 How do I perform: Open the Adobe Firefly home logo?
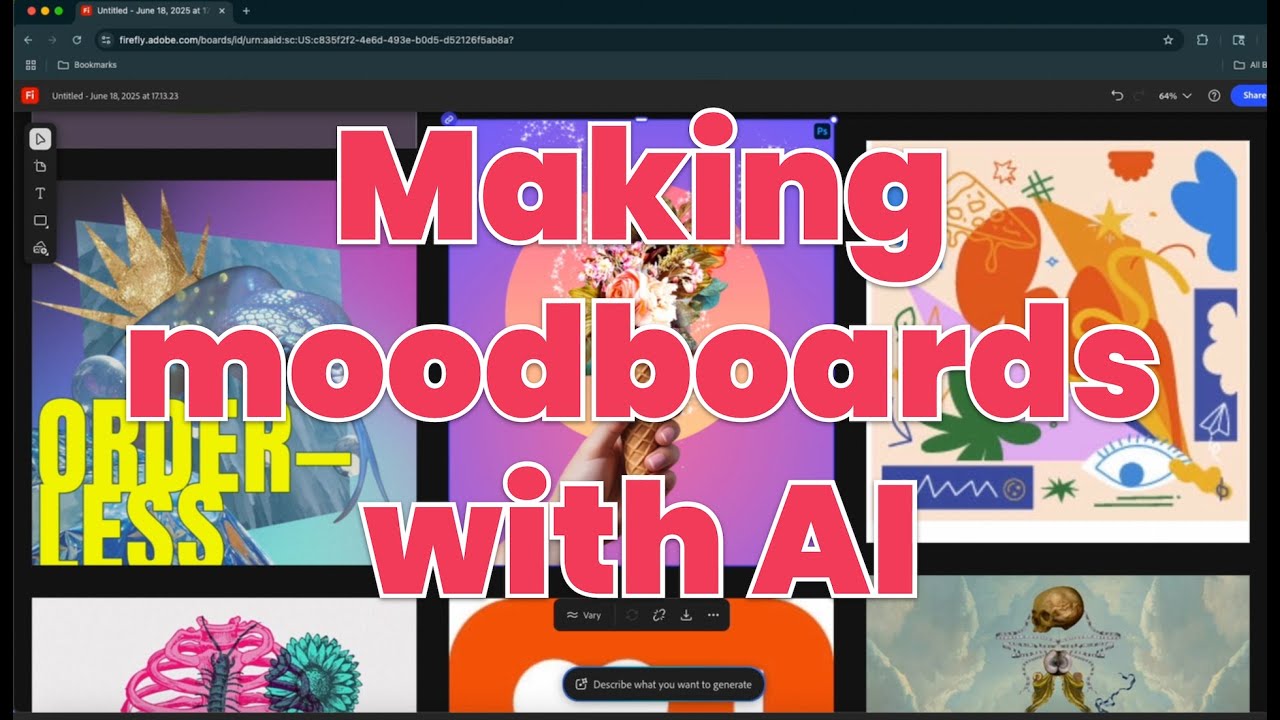coord(30,95)
